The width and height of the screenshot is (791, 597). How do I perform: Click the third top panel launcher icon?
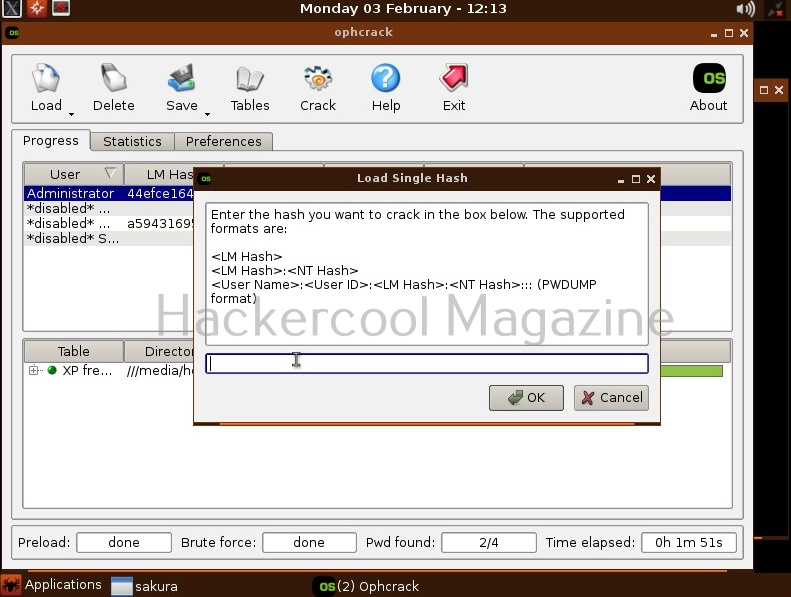point(61,8)
